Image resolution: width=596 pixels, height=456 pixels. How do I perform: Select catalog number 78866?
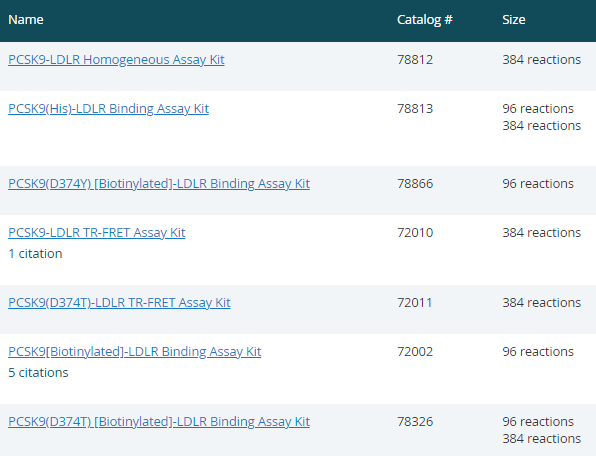point(415,184)
